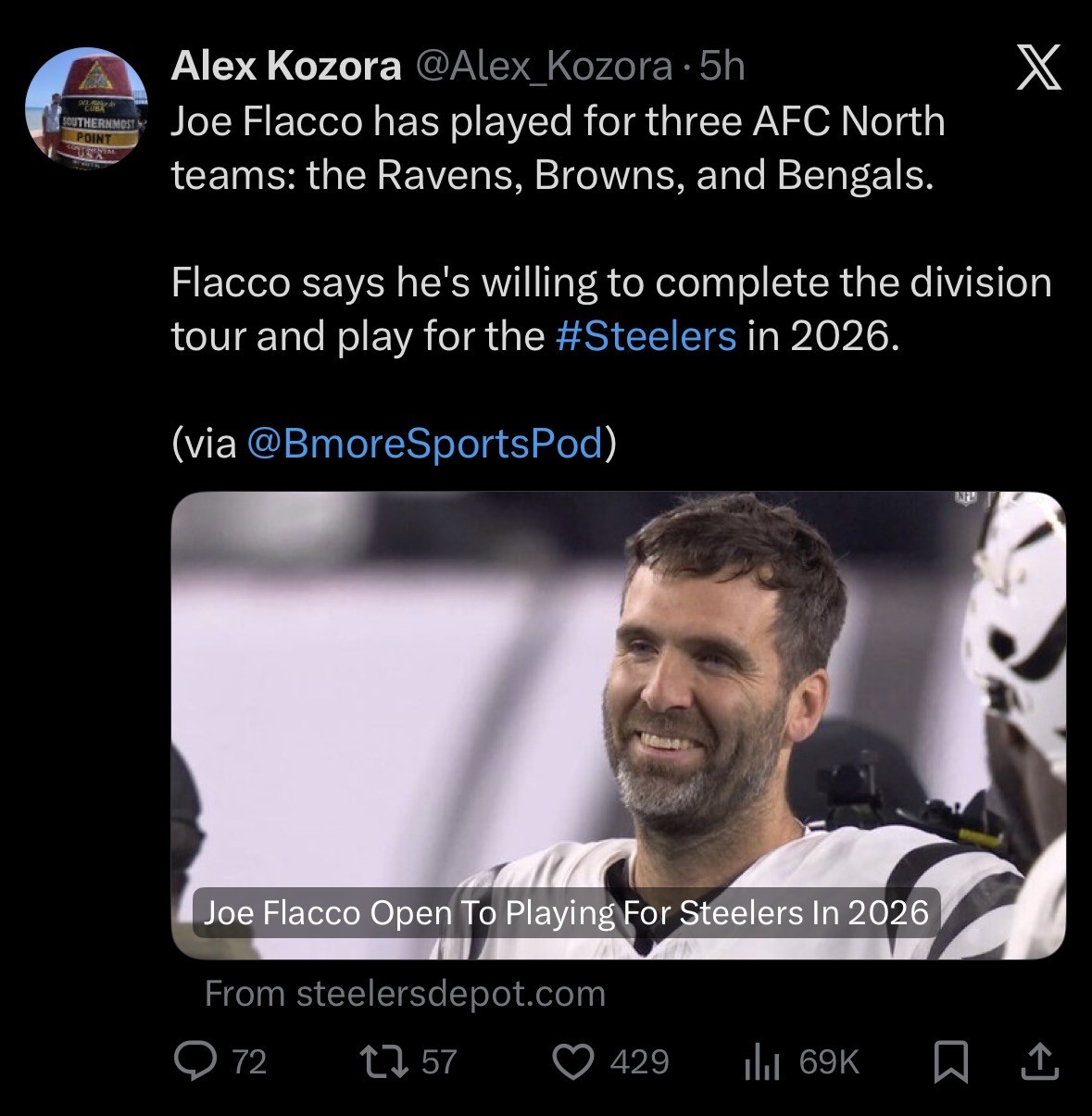Bookmark this tweet
The width and height of the screenshot is (1092, 1116).
[950, 1061]
